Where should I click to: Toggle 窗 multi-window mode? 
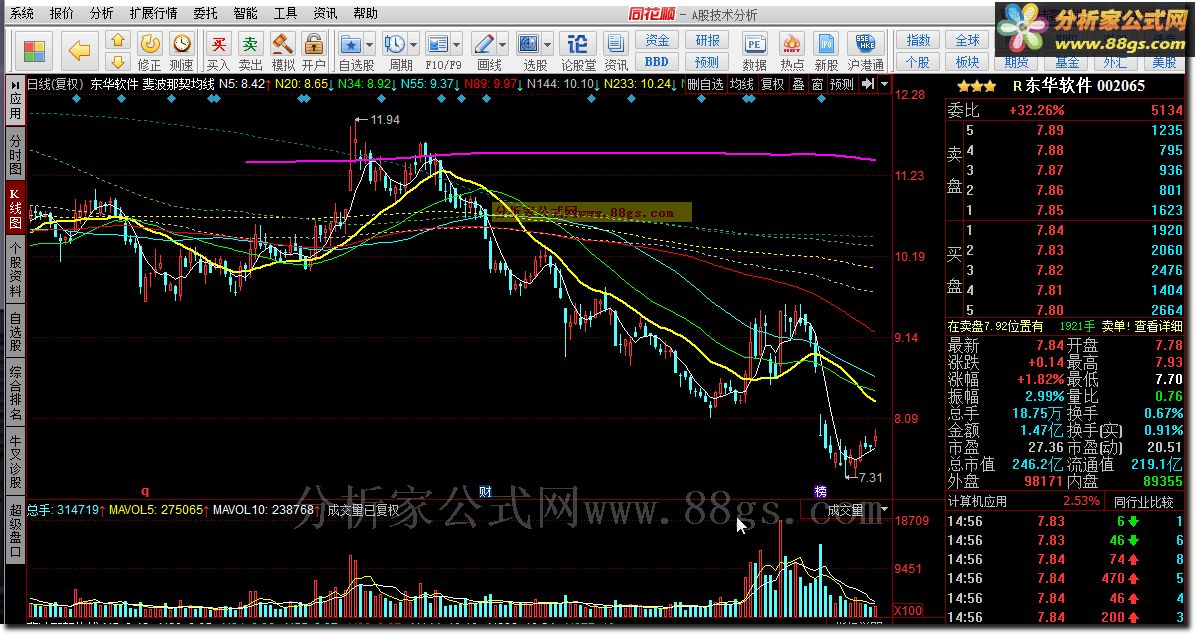(818, 84)
